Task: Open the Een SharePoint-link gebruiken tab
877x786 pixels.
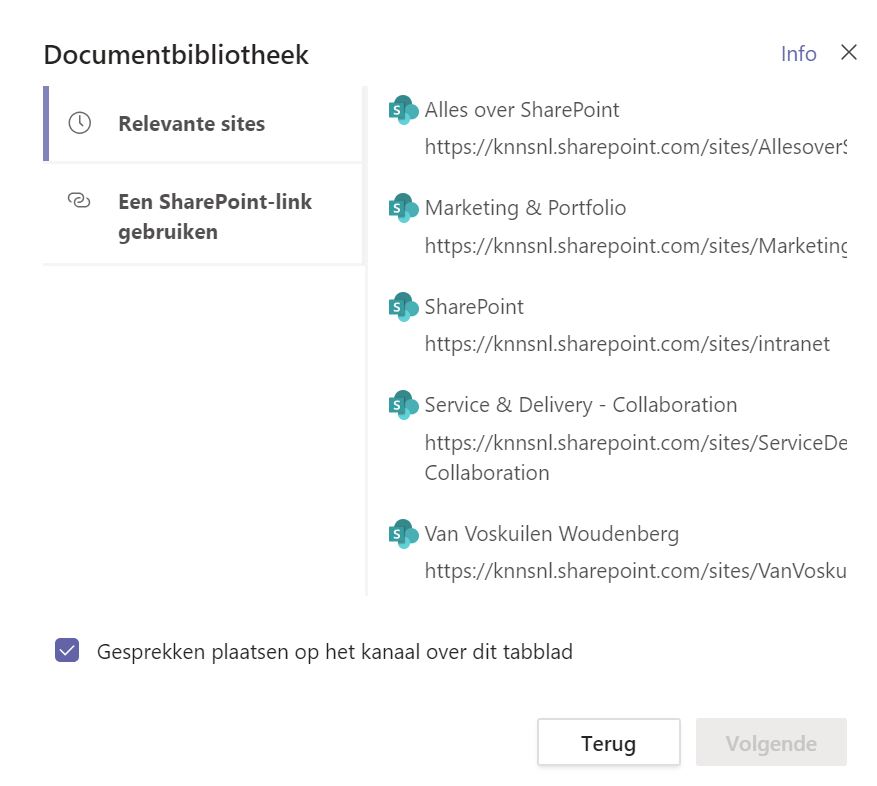Action: [202, 216]
